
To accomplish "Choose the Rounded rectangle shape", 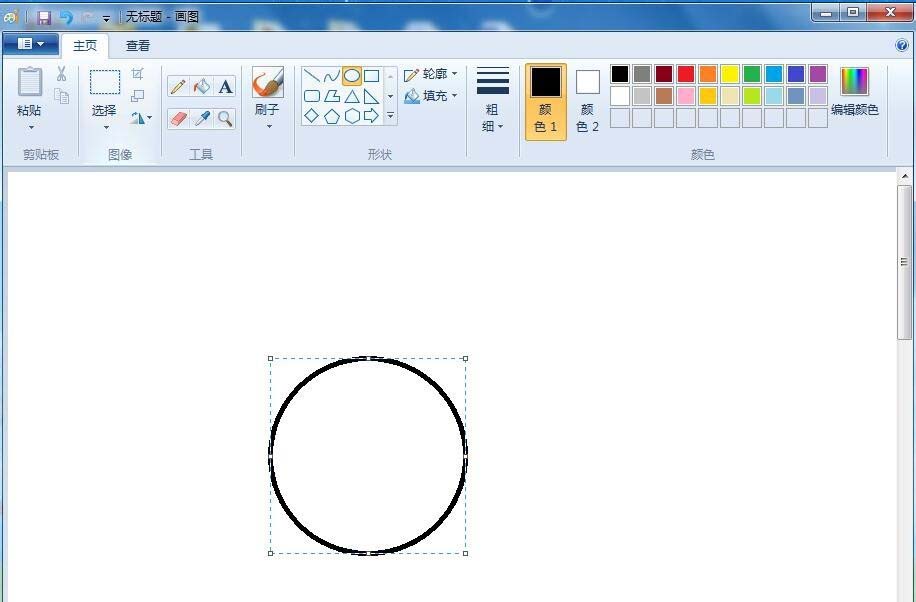I will pyautogui.click(x=311, y=96).
